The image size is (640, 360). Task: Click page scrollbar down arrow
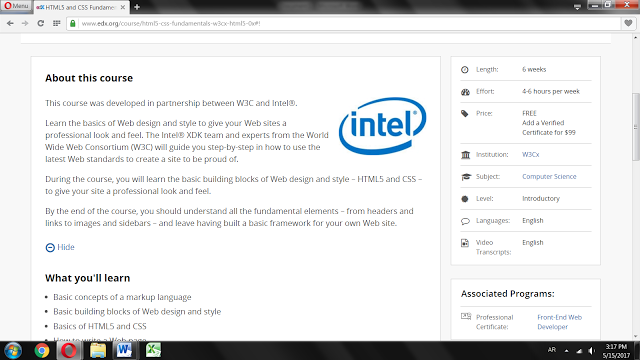[x=636, y=337]
